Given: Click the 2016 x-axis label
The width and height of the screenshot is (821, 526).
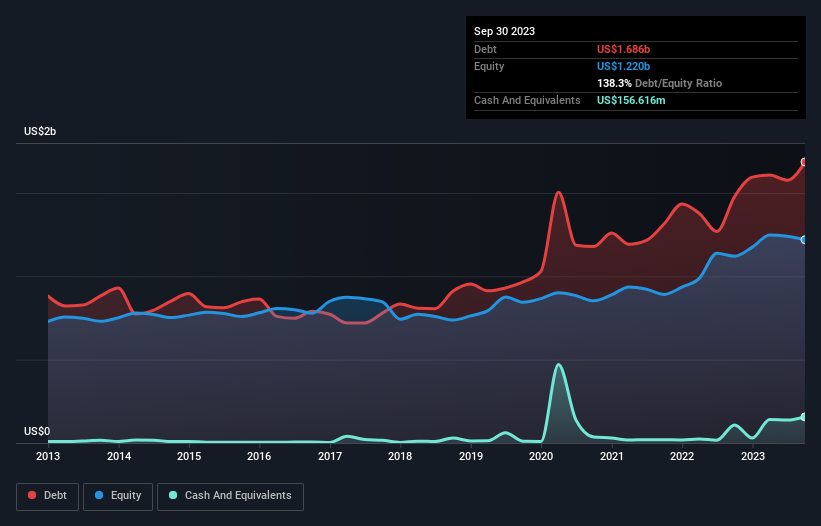Looking at the screenshot, I should coord(259,456).
